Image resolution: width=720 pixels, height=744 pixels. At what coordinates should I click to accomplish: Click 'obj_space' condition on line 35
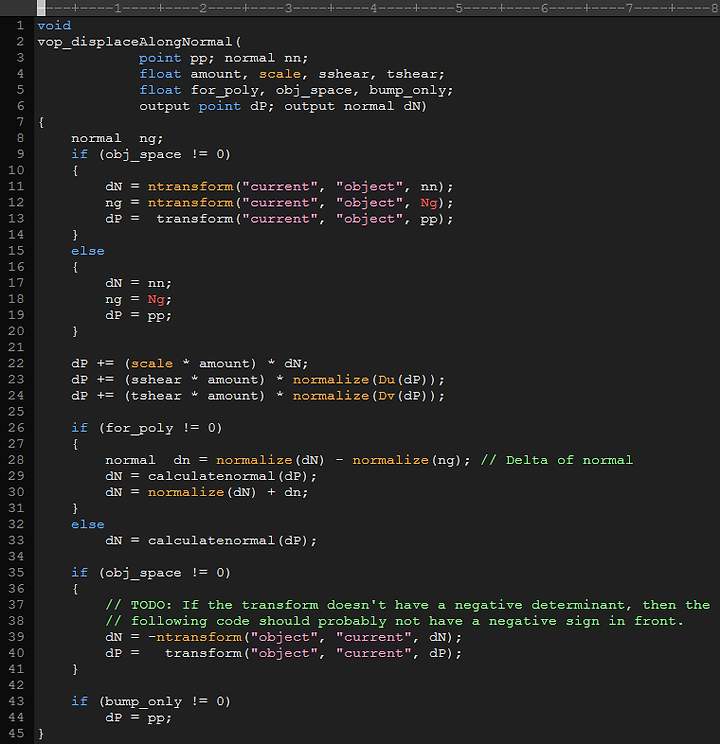[143, 573]
